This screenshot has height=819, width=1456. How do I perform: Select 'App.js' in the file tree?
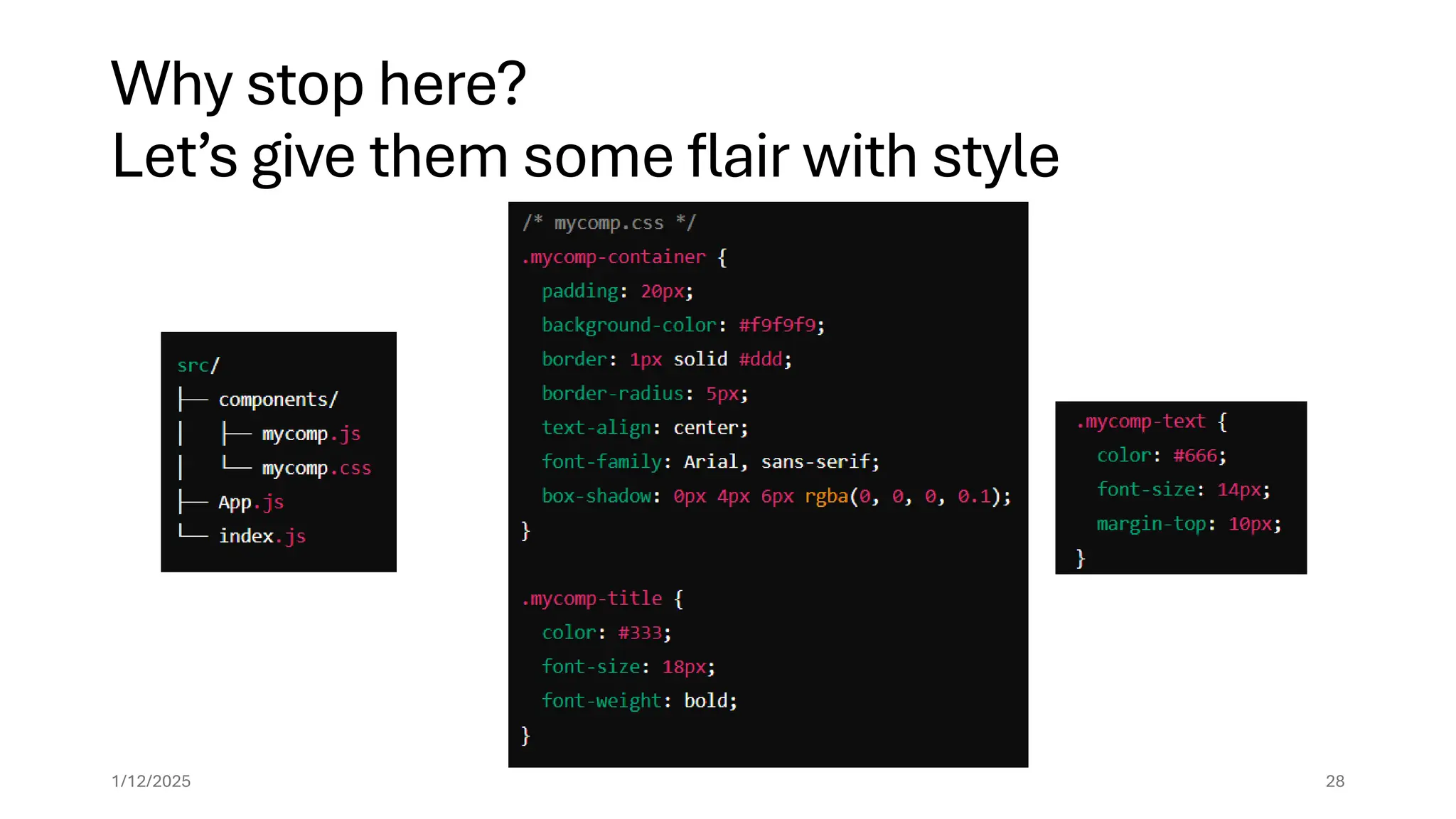click(251, 502)
